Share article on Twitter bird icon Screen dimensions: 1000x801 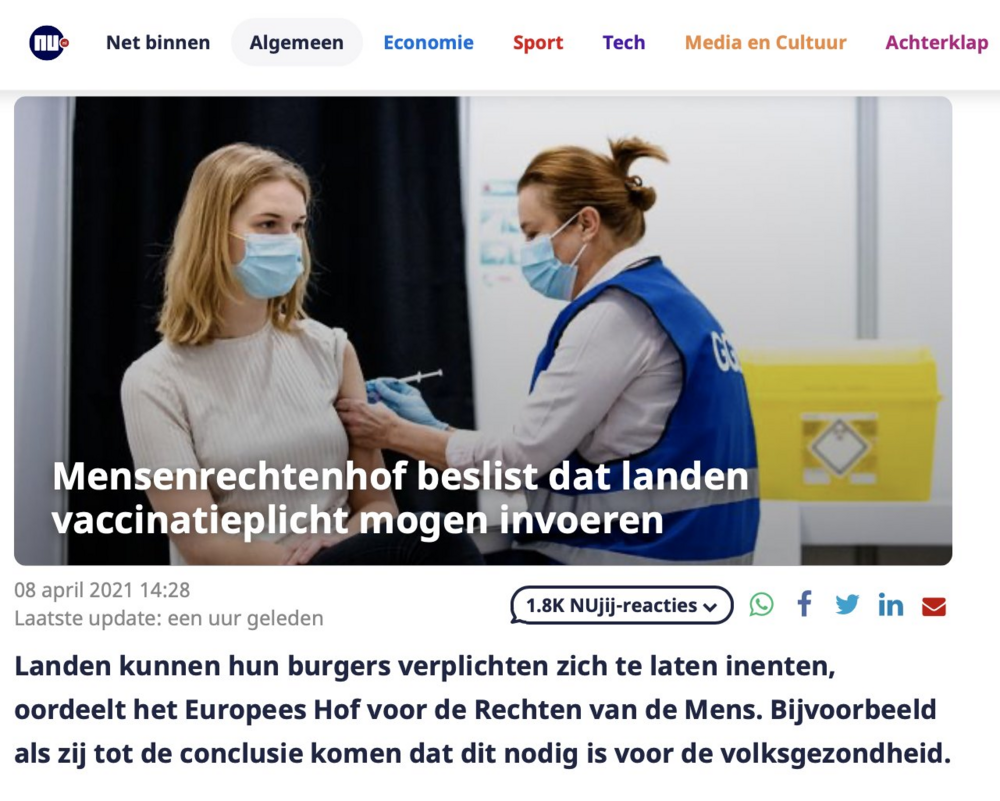pyautogui.click(x=847, y=605)
